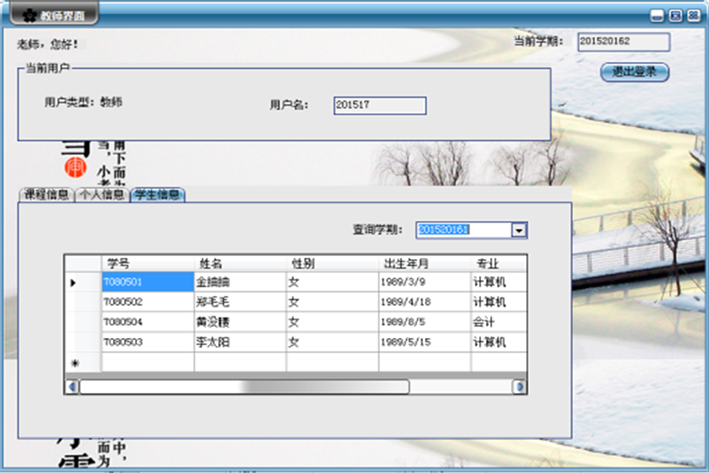
Task: Click the 用户名 field showing 201517
Action: tap(379, 105)
